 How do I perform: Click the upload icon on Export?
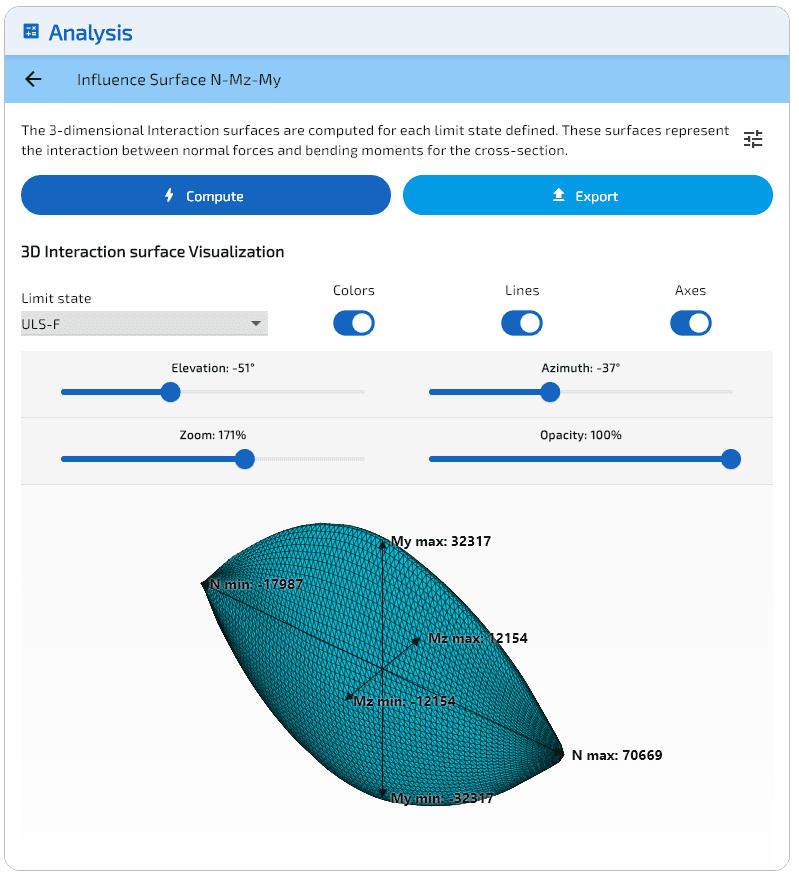click(559, 196)
